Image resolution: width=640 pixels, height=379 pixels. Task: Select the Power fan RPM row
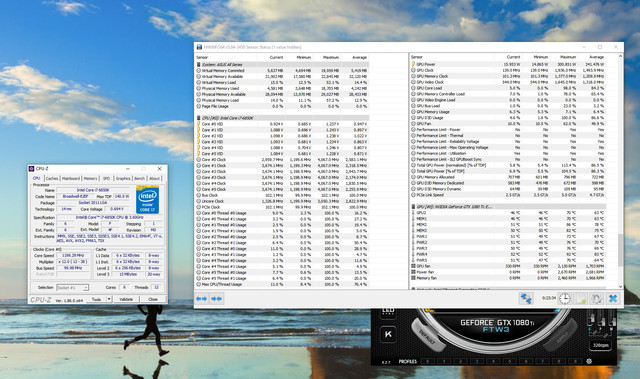[508, 272]
